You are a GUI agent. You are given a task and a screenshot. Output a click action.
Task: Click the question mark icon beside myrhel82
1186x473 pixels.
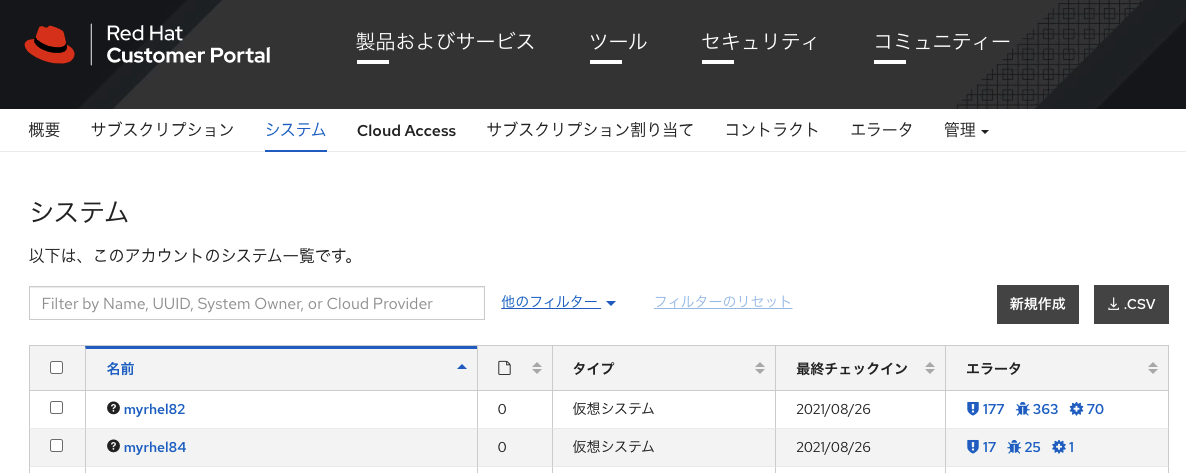point(113,409)
